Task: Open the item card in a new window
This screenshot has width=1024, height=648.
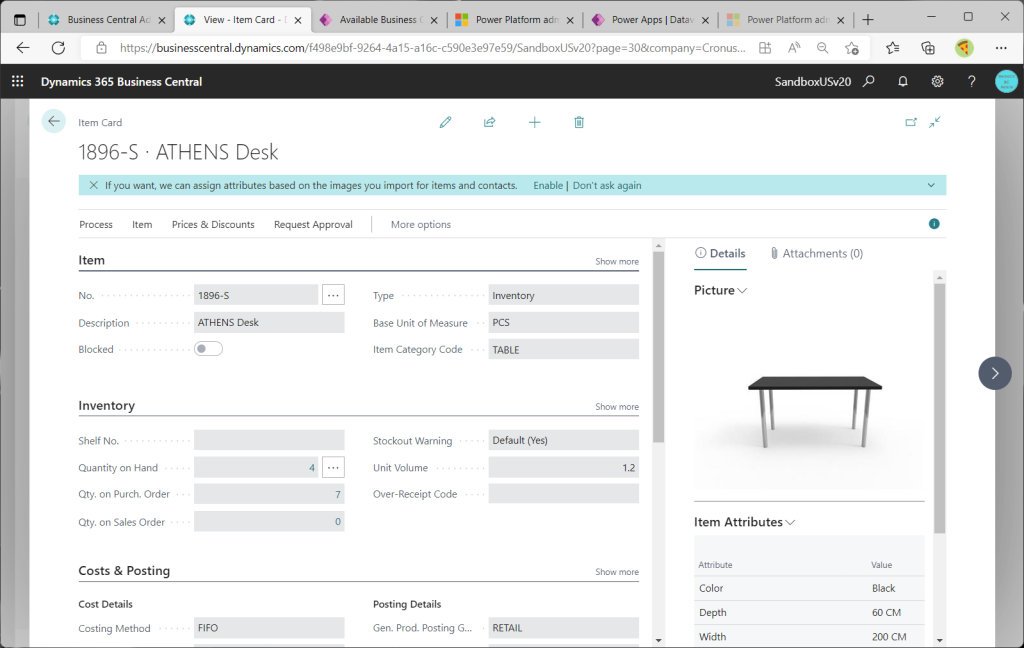Action: (x=911, y=122)
